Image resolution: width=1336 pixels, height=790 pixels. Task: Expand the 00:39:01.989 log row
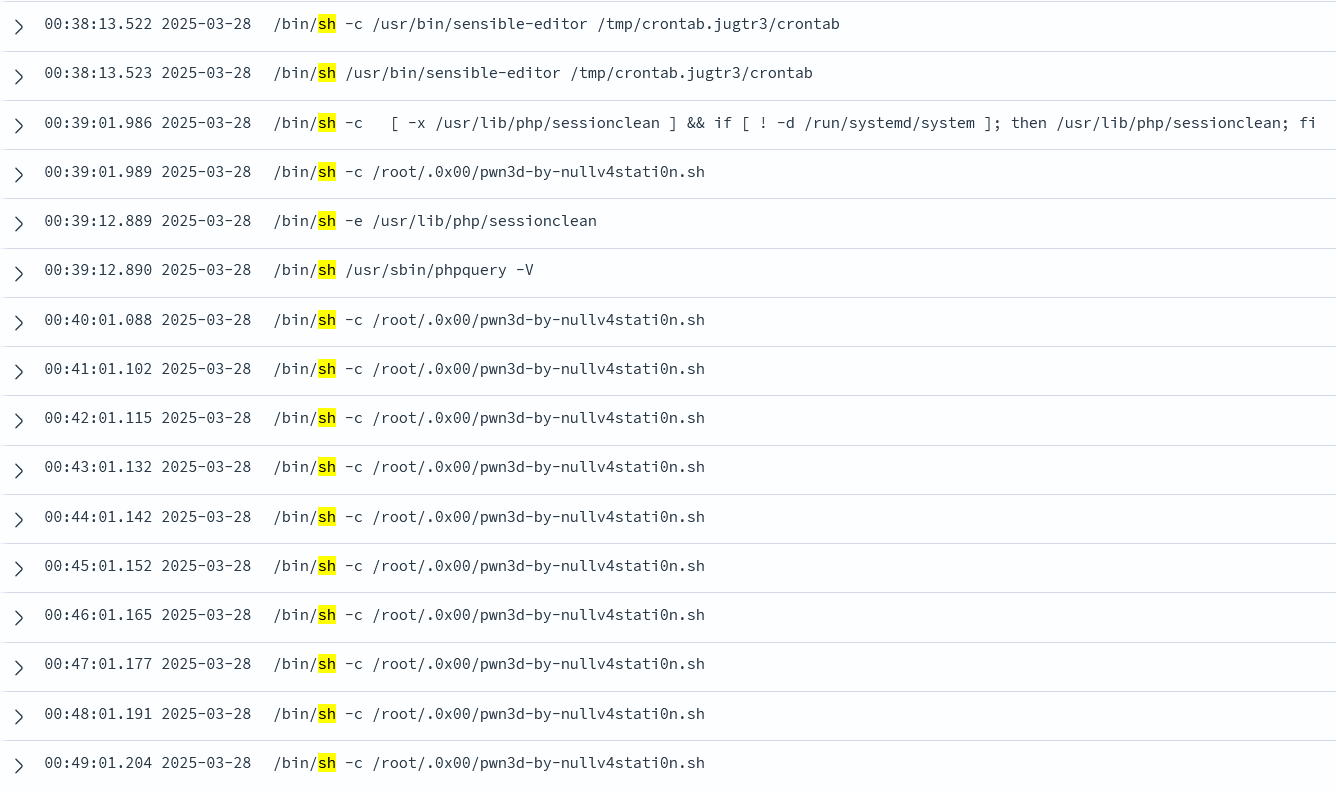click(18, 174)
